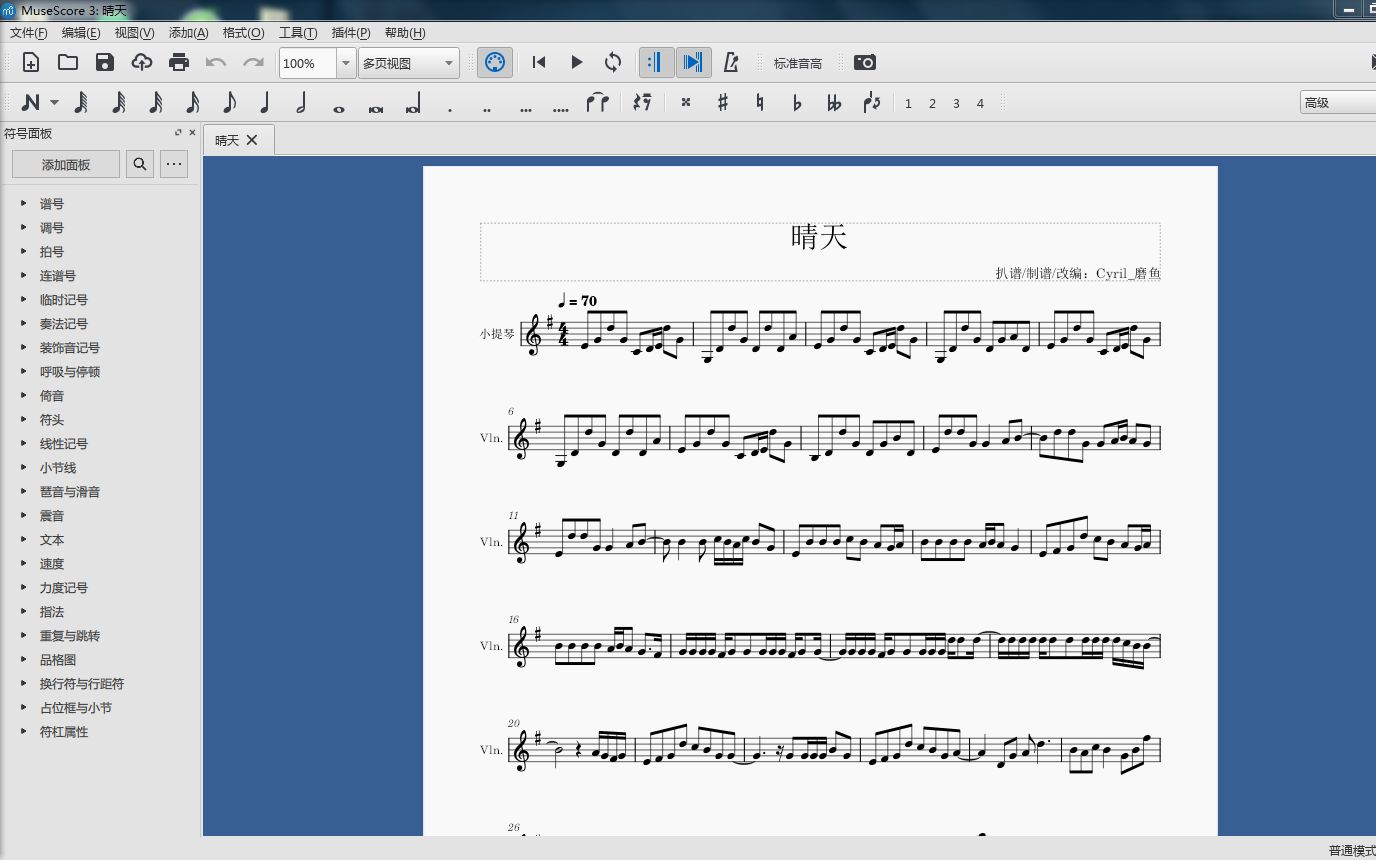1376x860 pixels.
Task: Select the title text 晴天
Action: 819,237
